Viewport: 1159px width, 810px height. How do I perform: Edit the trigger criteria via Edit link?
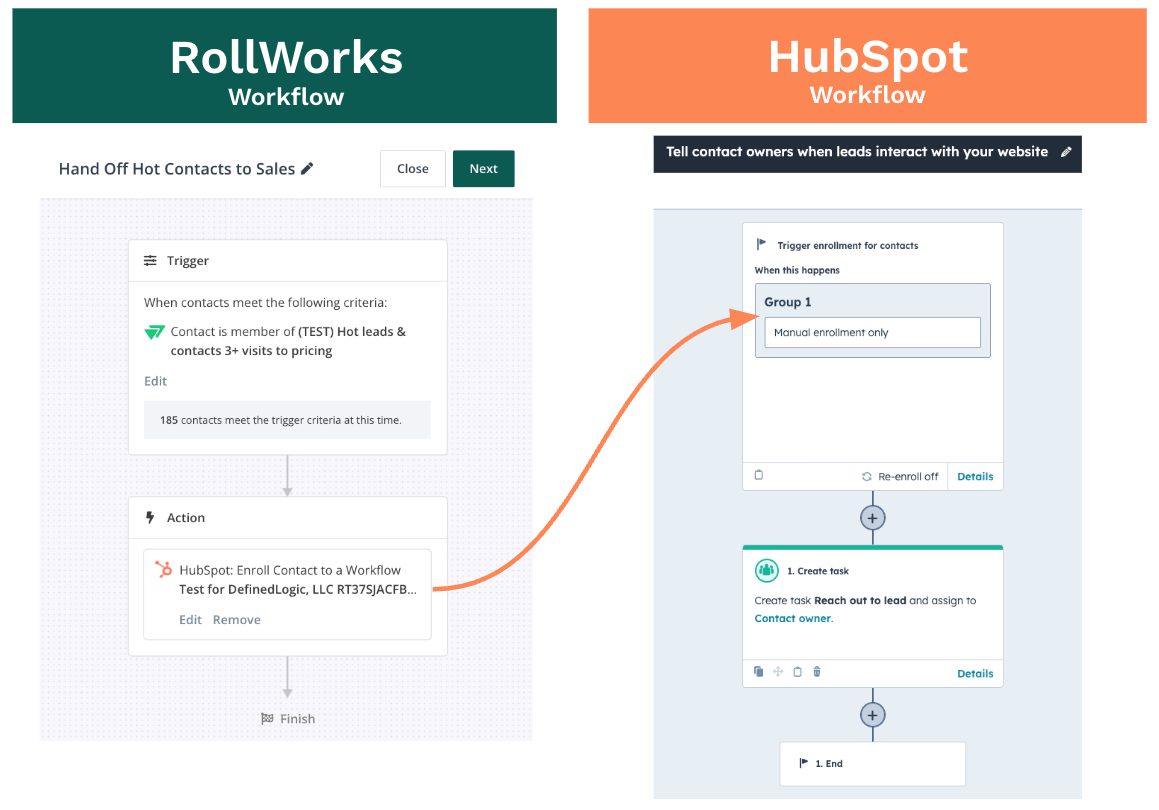155,381
